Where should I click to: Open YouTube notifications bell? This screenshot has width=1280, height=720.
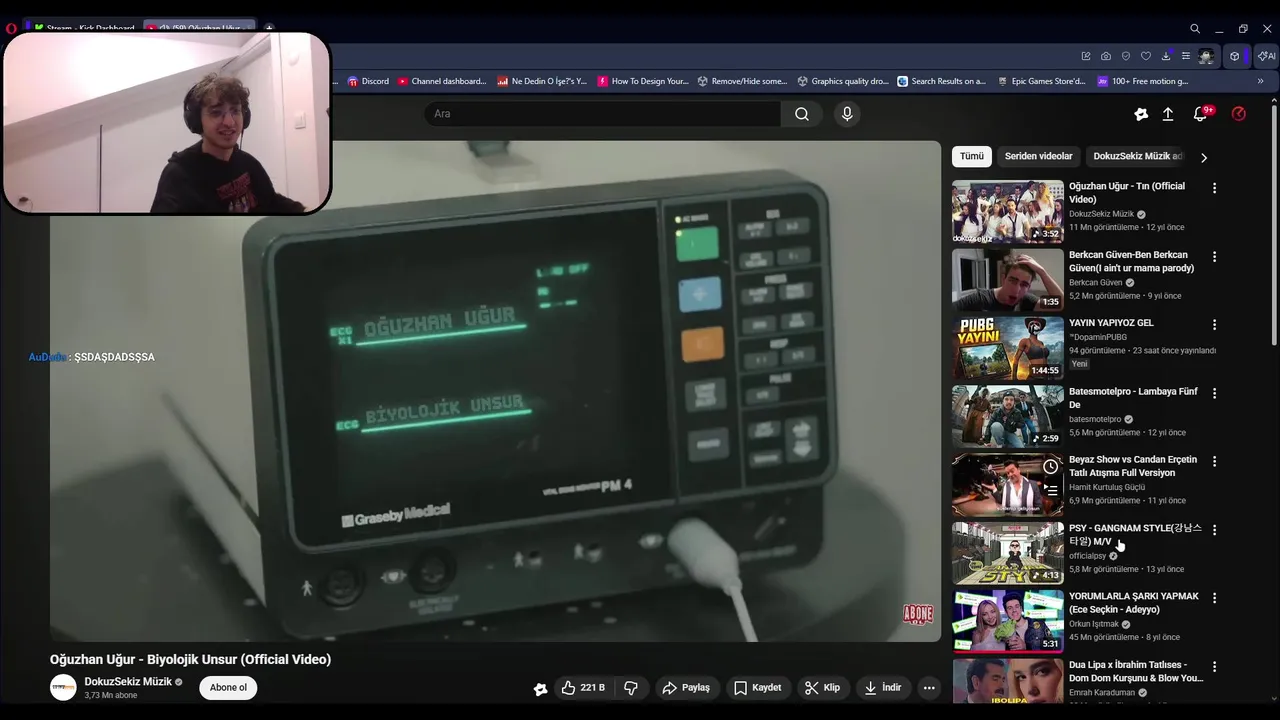pyautogui.click(x=1201, y=114)
